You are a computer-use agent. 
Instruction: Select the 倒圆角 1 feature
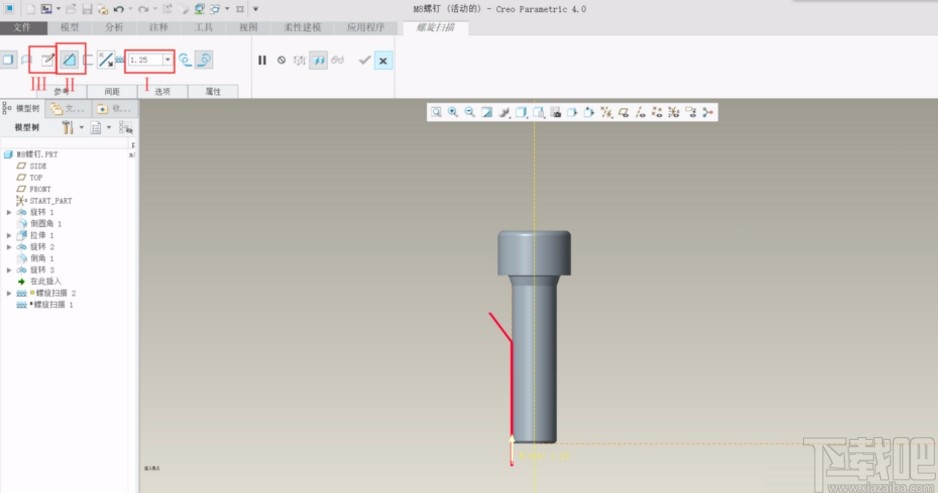46,224
